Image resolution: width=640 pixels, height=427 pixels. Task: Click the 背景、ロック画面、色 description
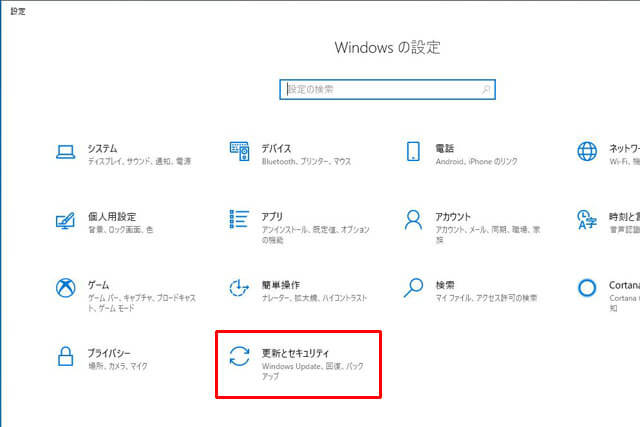(121, 229)
